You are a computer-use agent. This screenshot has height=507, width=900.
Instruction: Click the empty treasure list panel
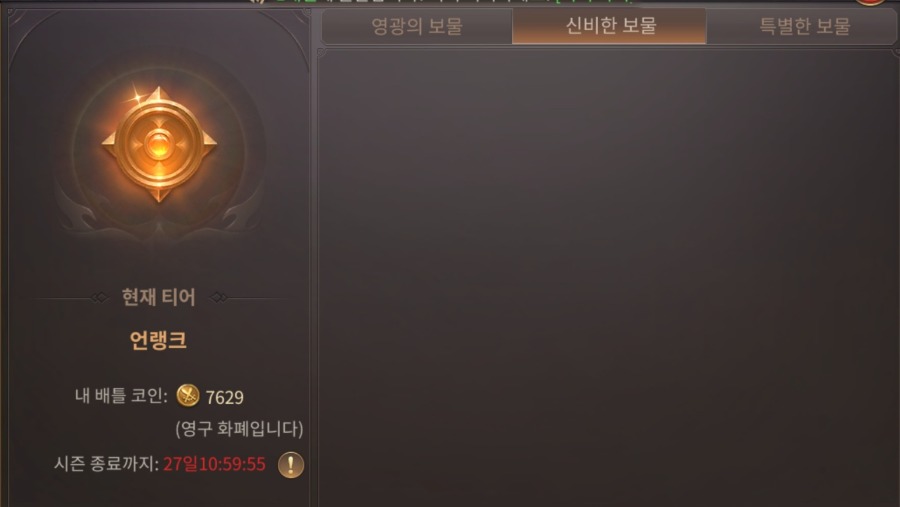(x=608, y=278)
